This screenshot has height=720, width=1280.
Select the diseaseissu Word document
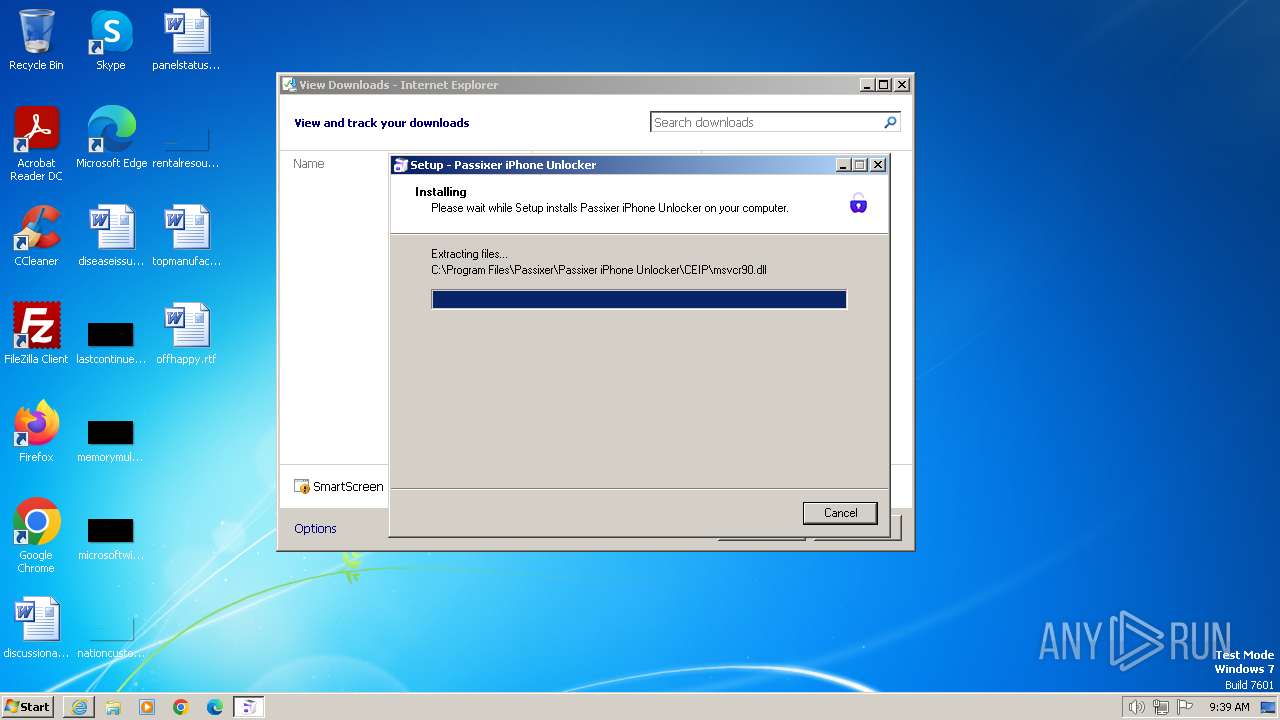click(x=111, y=236)
